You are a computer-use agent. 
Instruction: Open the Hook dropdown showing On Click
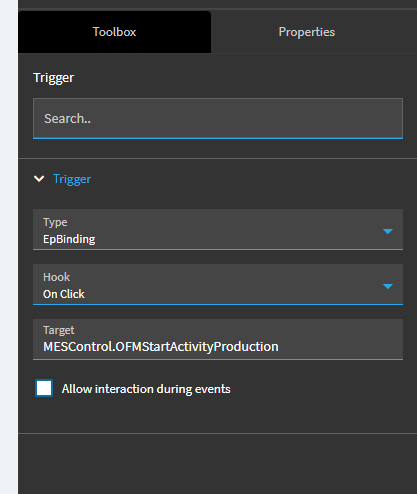pyautogui.click(x=218, y=284)
